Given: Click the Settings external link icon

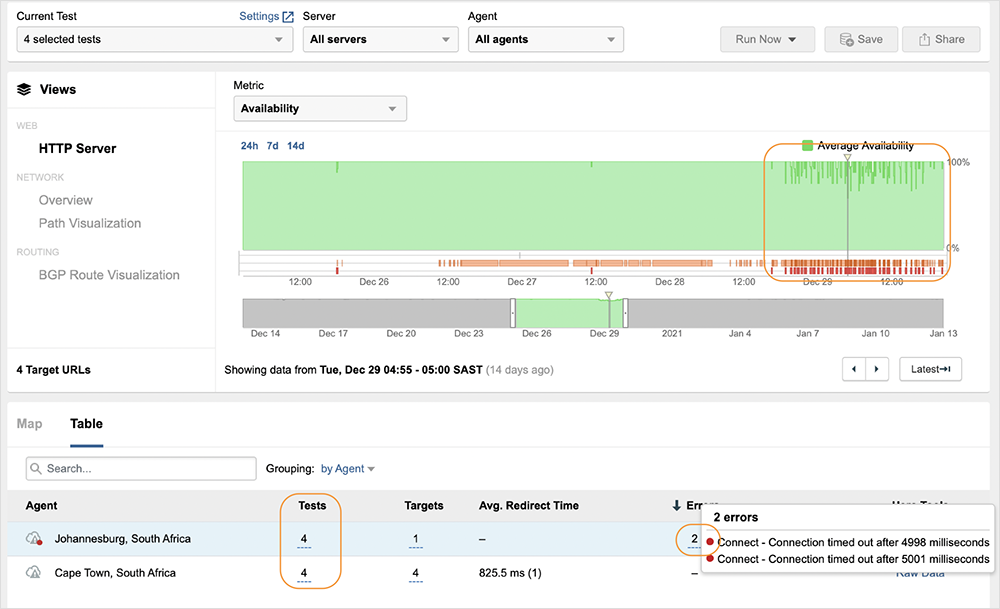Looking at the screenshot, I should (288, 17).
